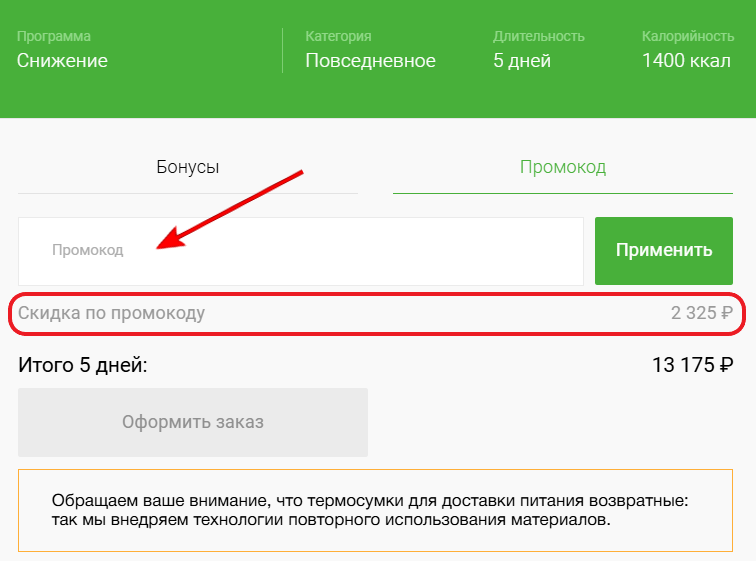Click the Скидка по промокоду label
The image size is (756, 561).
pos(112,313)
